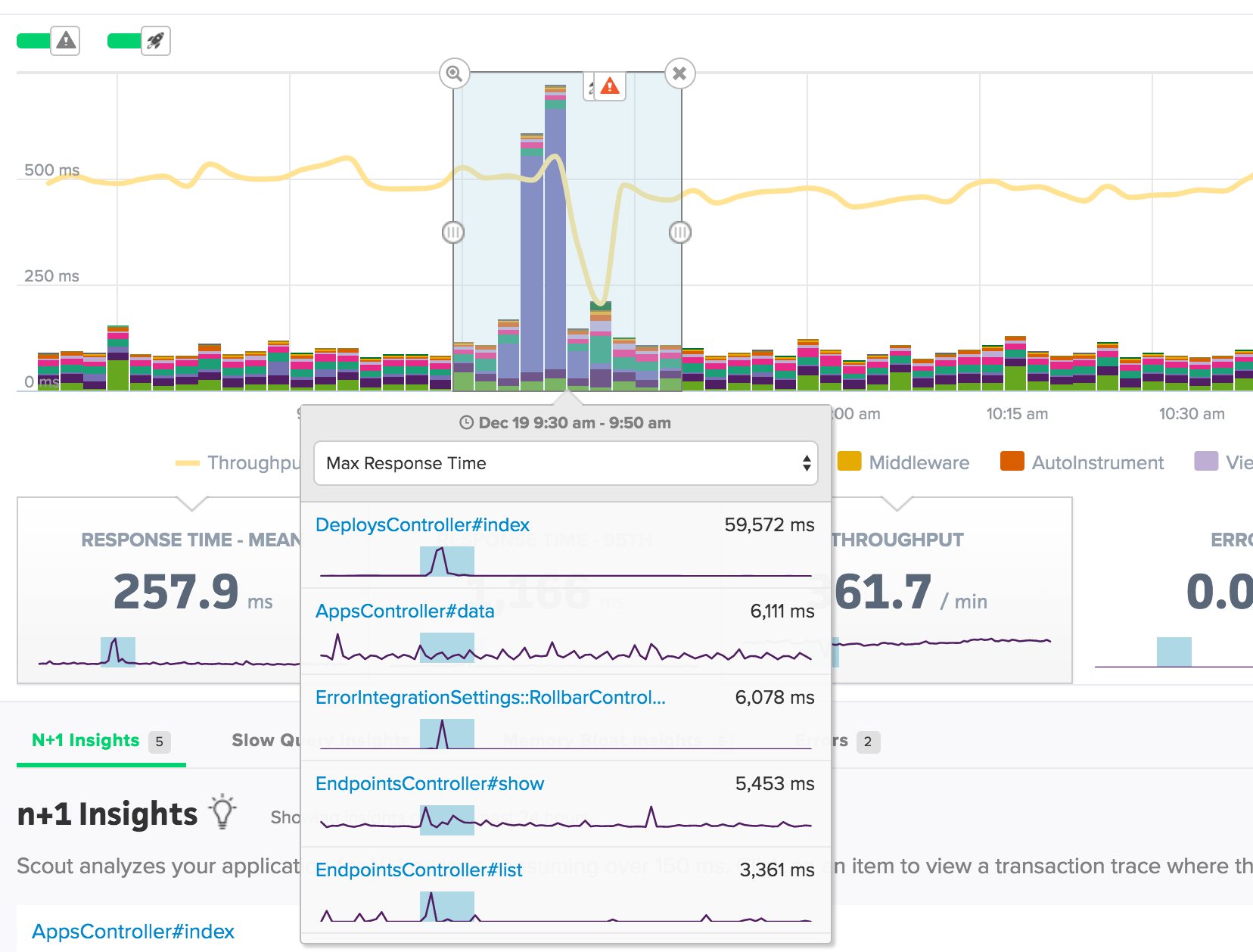Open the Max Response Time dropdown
This screenshot has height=952, width=1253.
[x=565, y=463]
